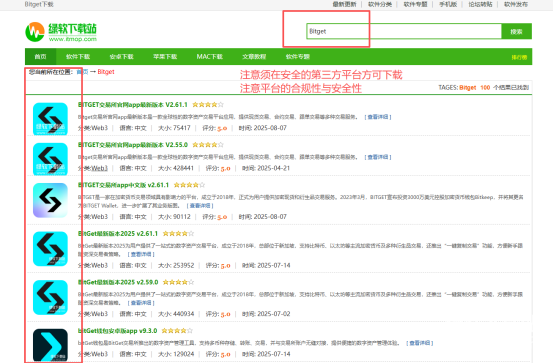The width and height of the screenshot is (554, 364).
Task: Open the 软件下载 navigation tab
Action: (78, 57)
